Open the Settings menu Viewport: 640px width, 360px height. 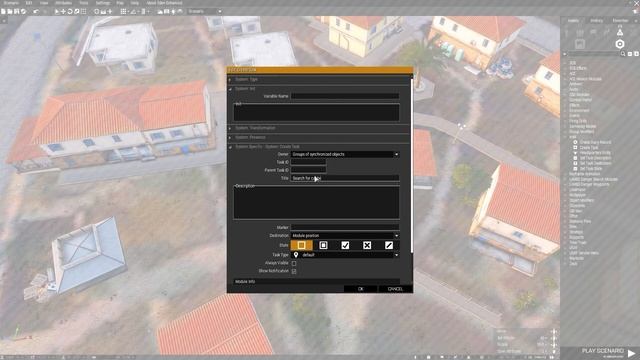tap(103, 3)
